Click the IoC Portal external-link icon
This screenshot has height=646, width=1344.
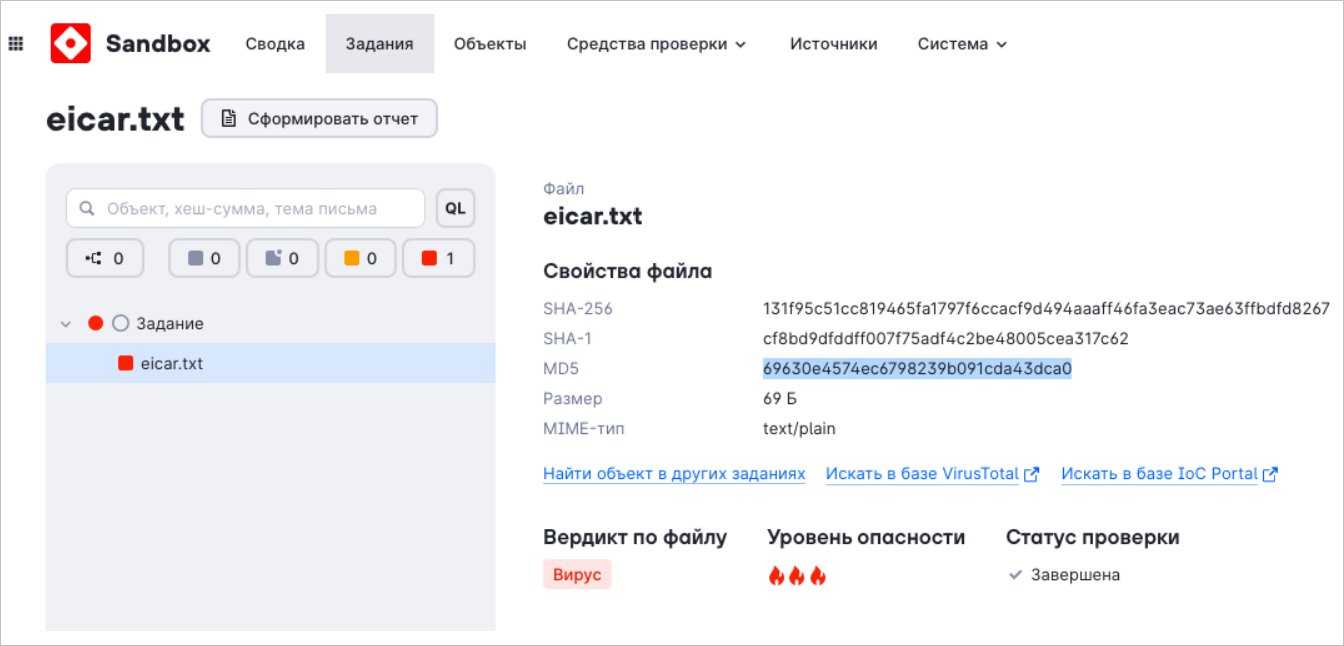(x=1270, y=475)
